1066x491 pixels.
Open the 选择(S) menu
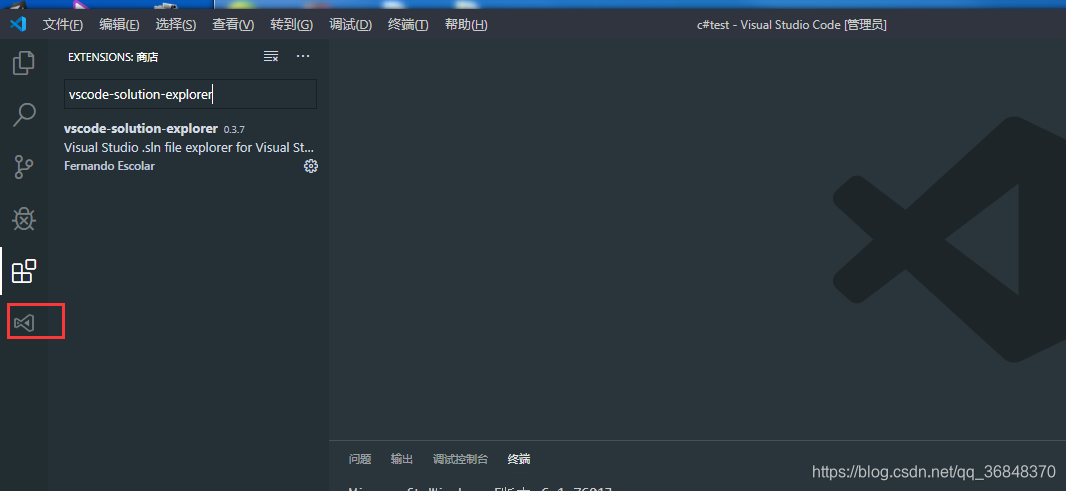pyautogui.click(x=175, y=24)
